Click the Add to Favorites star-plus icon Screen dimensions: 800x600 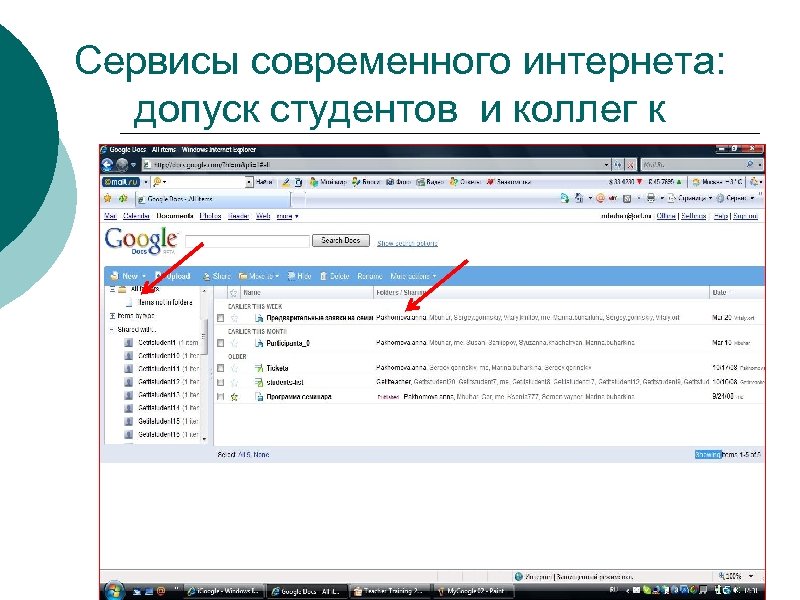pyautogui.click(x=123, y=198)
